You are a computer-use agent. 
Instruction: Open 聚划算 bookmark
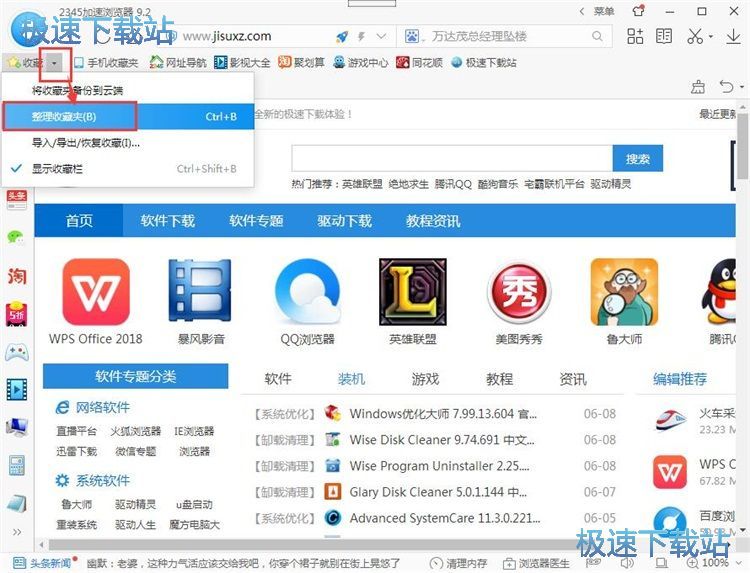[x=301, y=62]
